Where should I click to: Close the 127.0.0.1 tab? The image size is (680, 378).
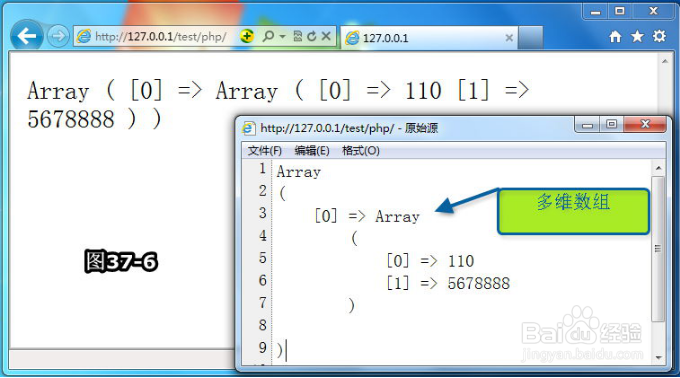(509, 38)
